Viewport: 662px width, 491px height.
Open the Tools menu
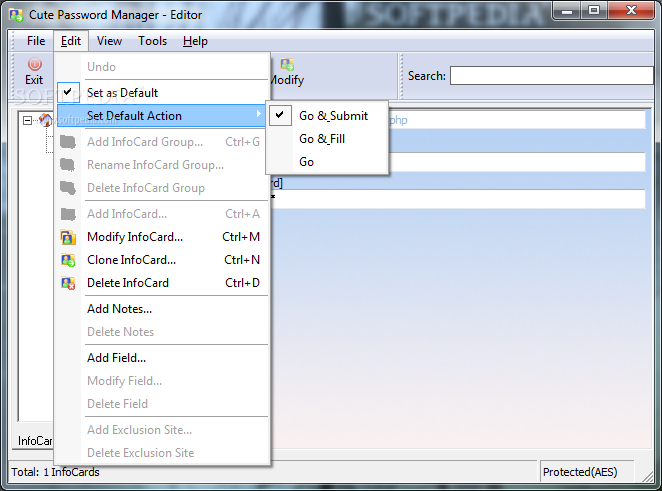coord(152,41)
